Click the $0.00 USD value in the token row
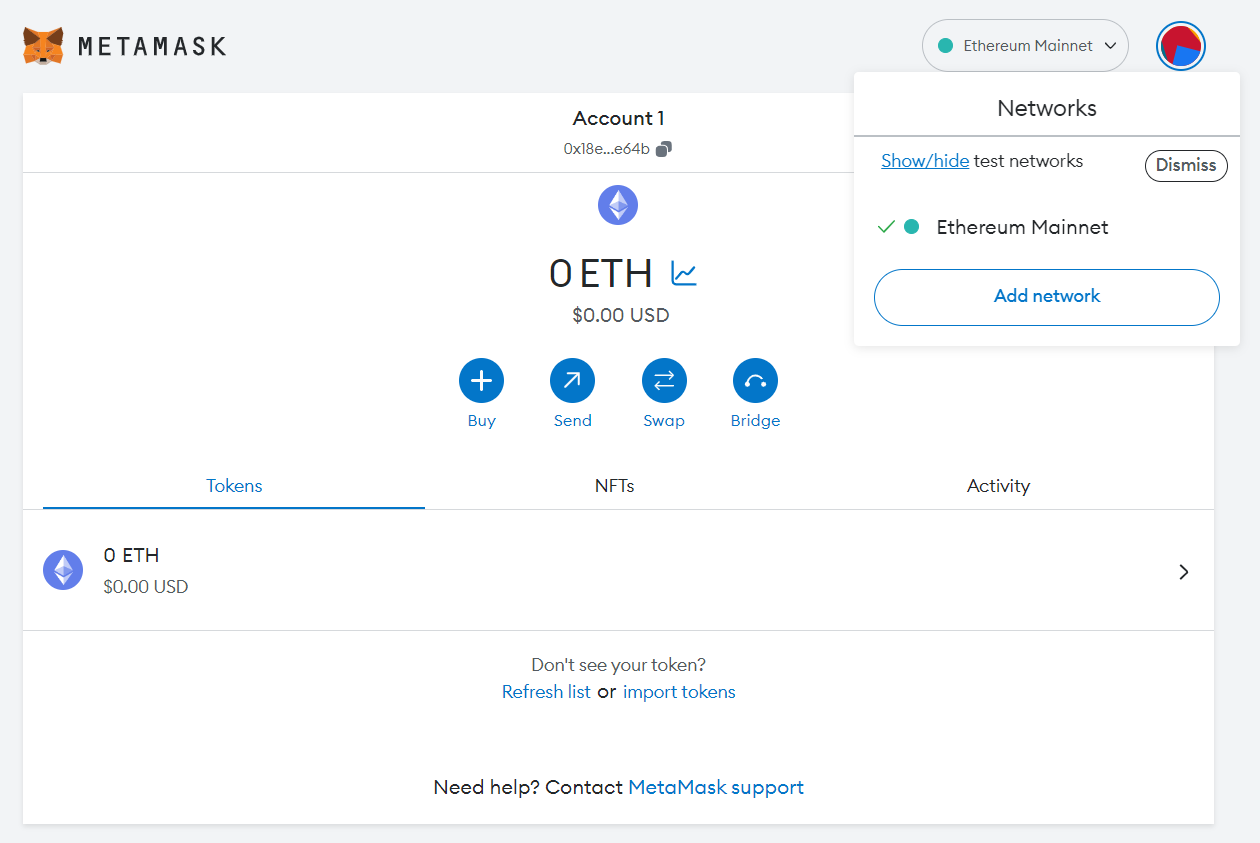 coord(146,587)
